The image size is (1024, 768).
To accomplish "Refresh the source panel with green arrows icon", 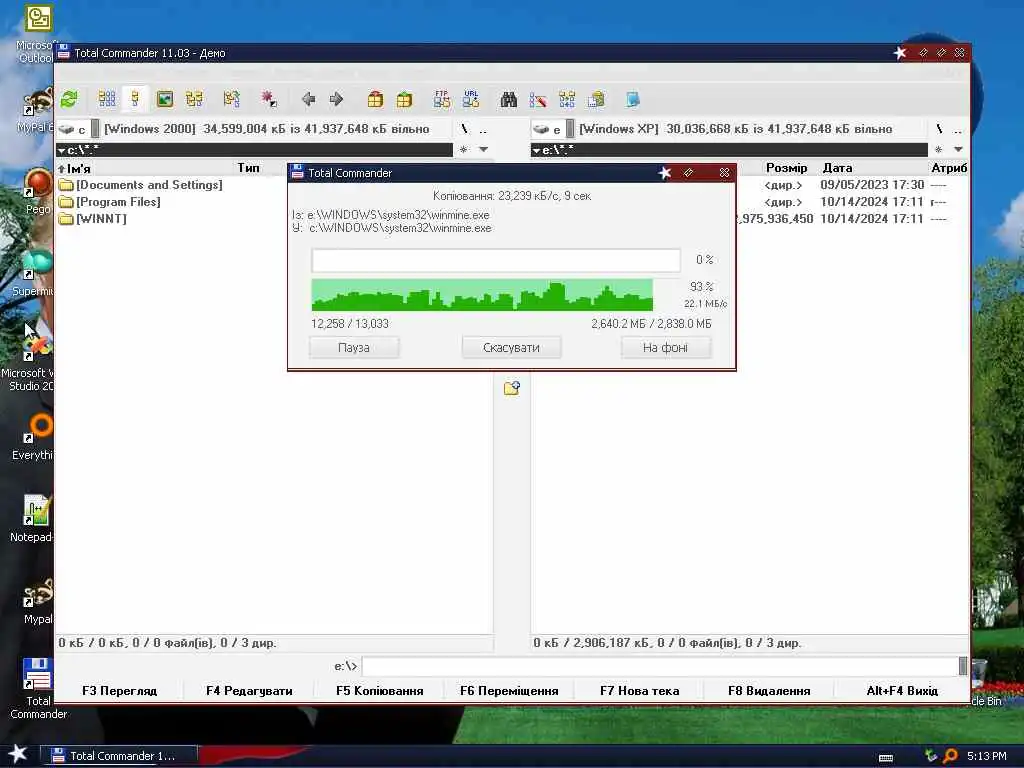I will click(x=69, y=99).
